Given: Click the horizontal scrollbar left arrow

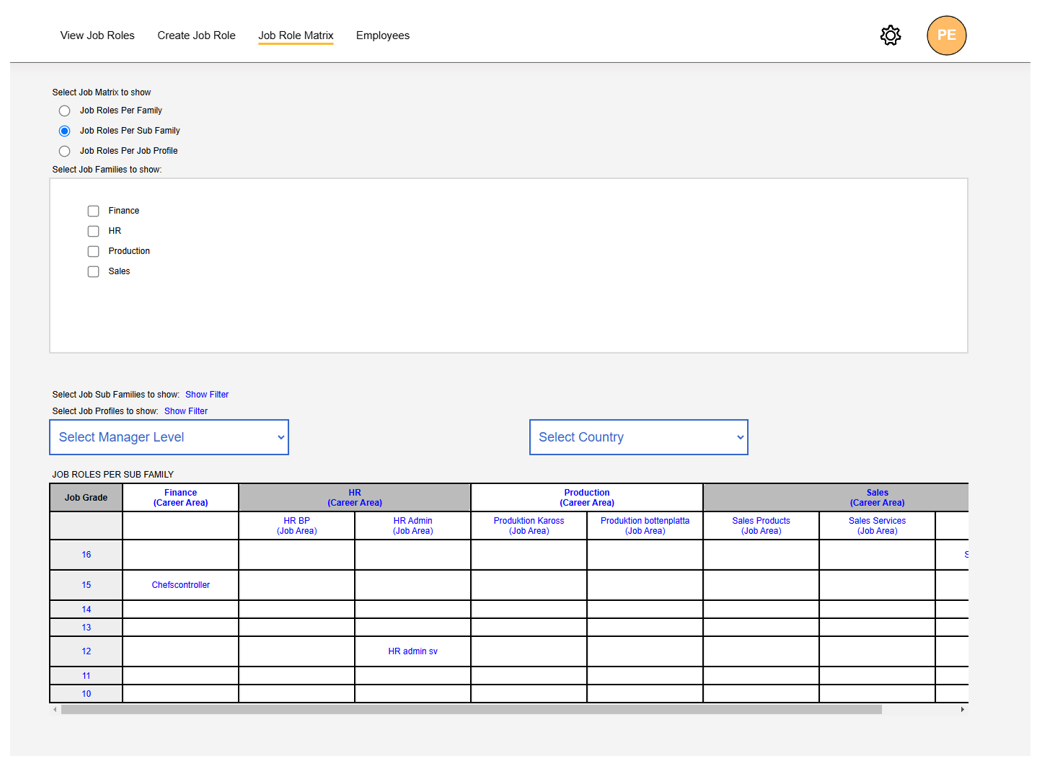Looking at the screenshot, I should (x=55, y=710).
